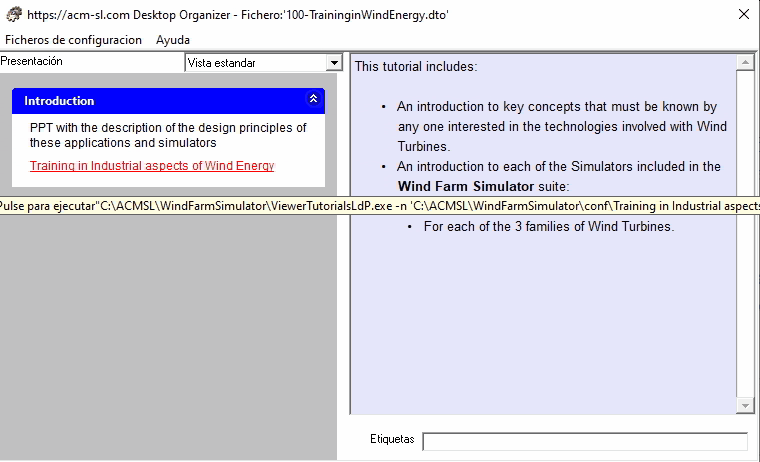
Task: Click 'An introduction to key concepts' bullet
Action: 562,127
